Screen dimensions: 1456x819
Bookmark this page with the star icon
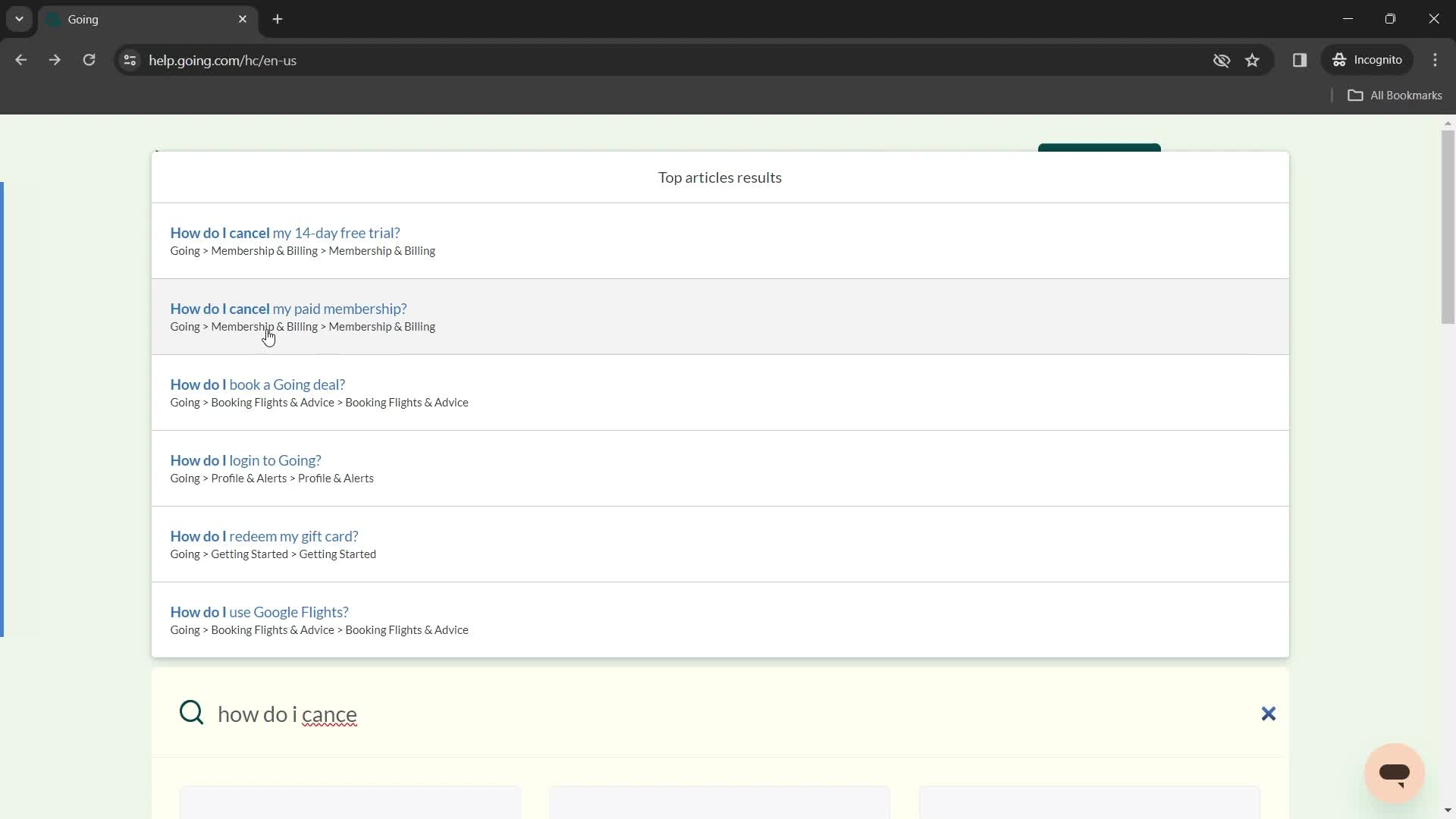(1252, 60)
